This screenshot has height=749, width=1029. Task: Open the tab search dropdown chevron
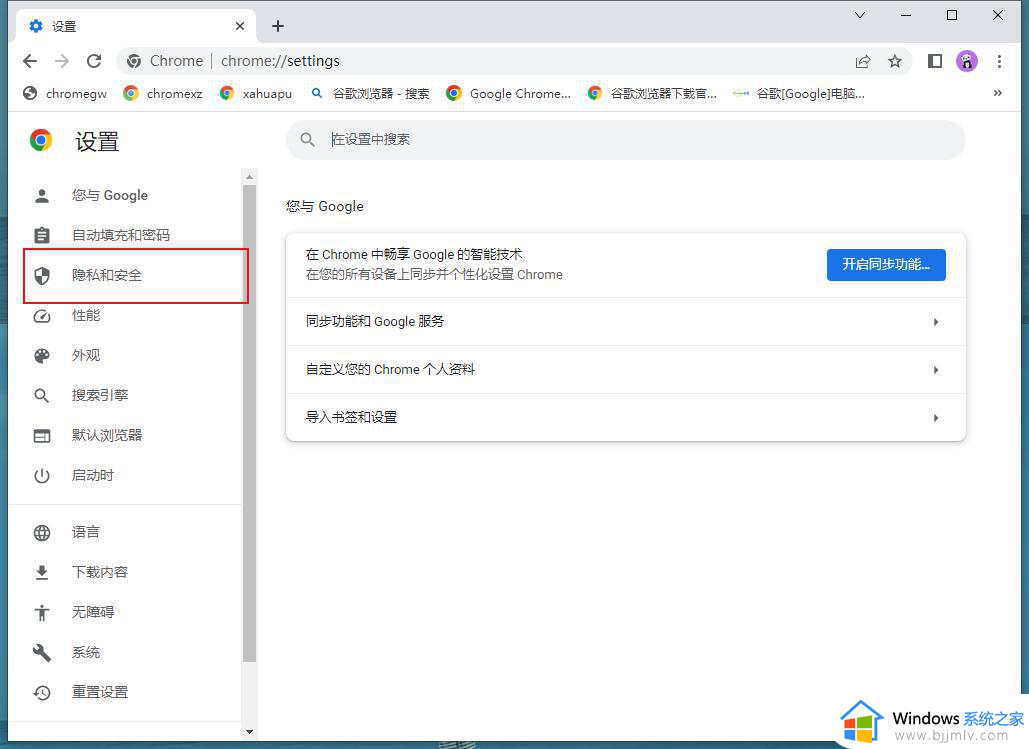860,14
